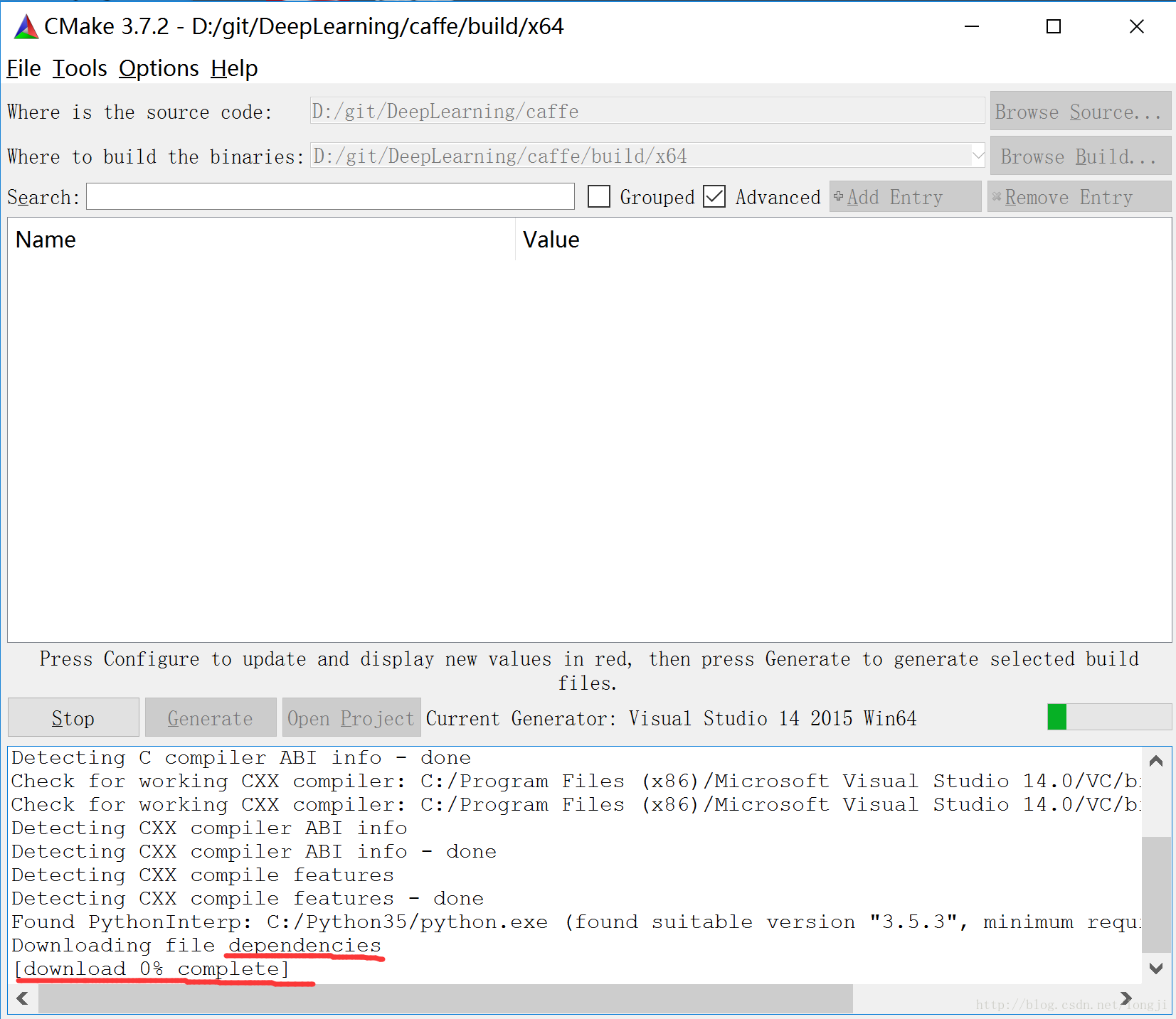Minimize the CMake window
The width and height of the screenshot is (1176, 1019).
click(972, 27)
